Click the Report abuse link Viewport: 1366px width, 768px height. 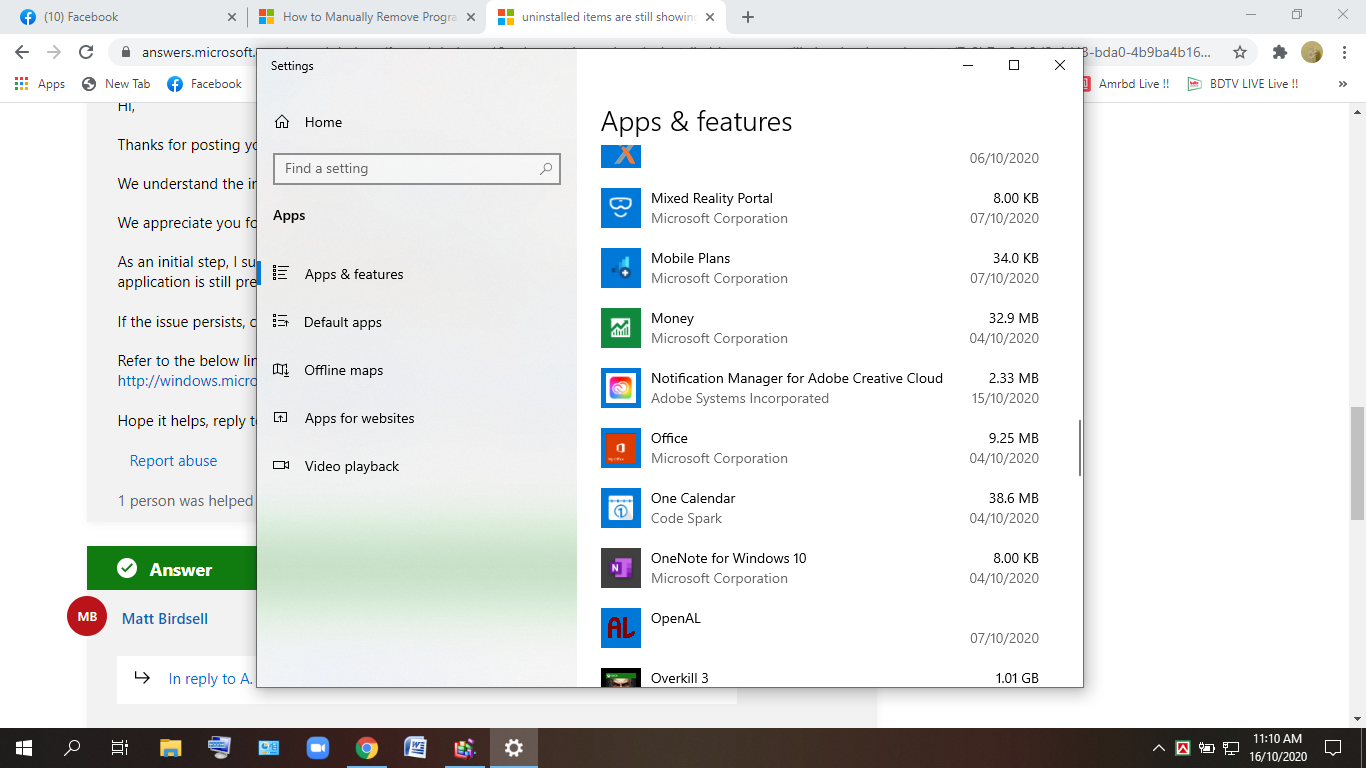(x=173, y=461)
